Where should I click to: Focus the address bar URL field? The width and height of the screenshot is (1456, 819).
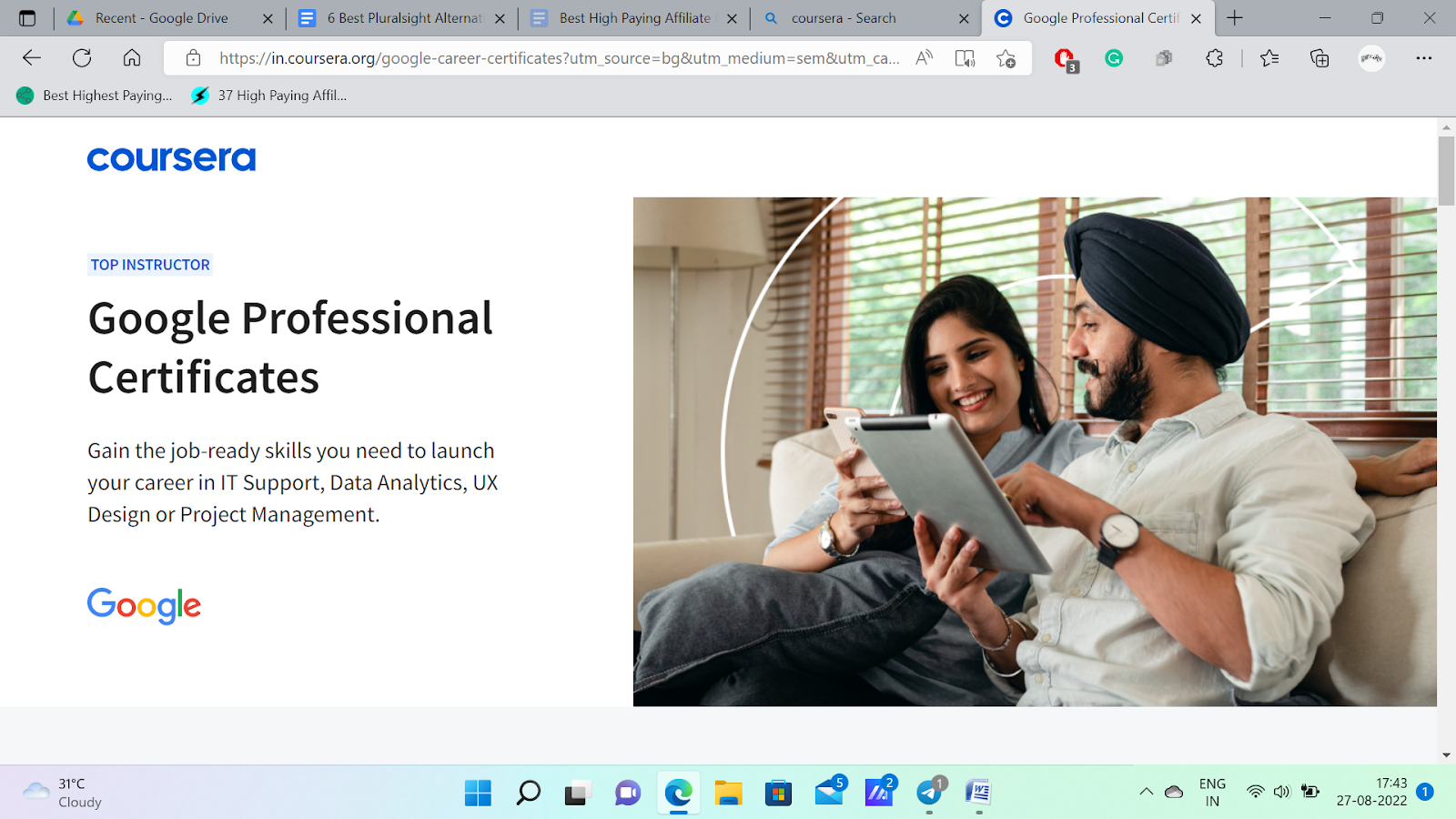click(x=559, y=58)
